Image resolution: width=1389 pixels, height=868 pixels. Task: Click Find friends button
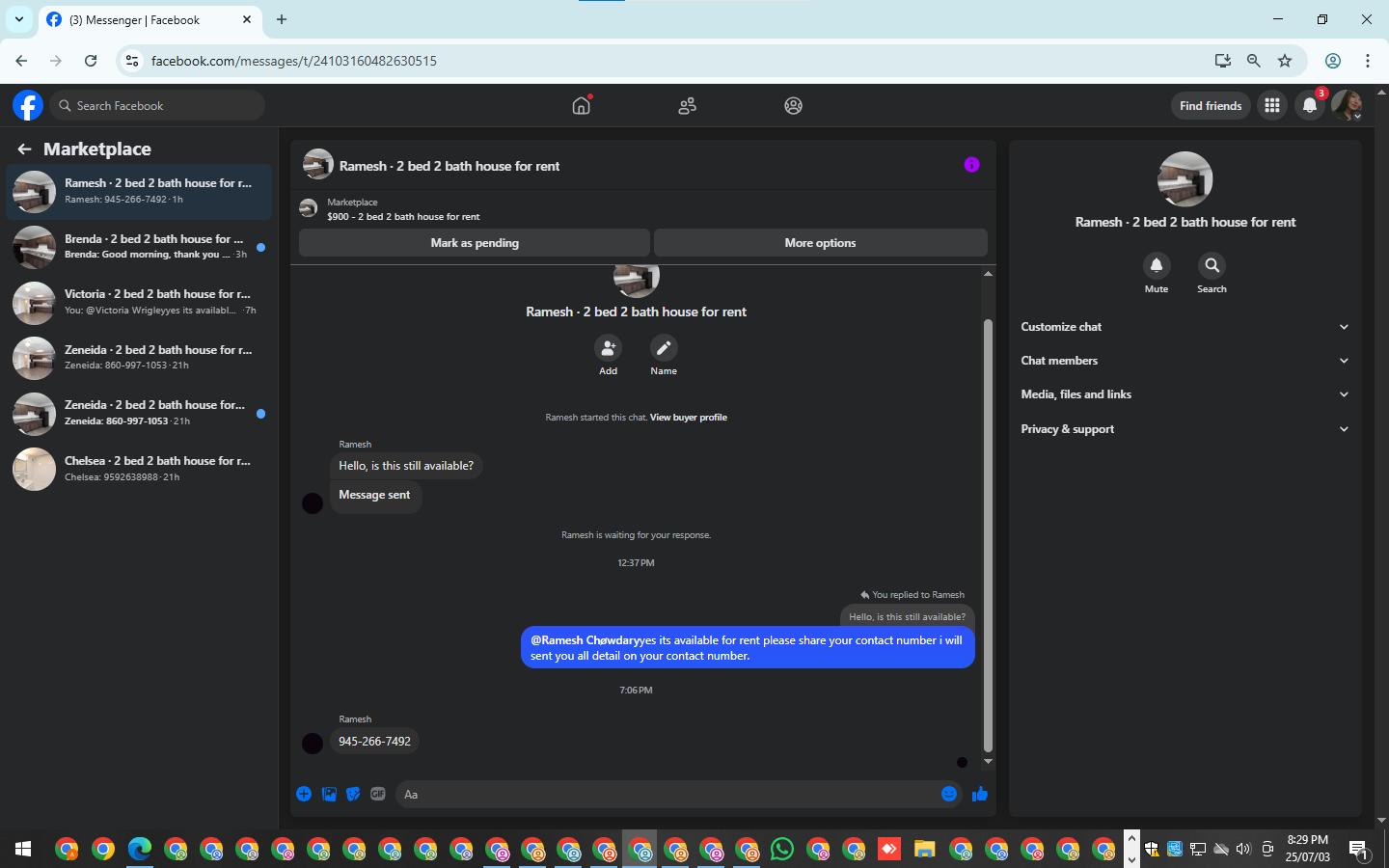click(1211, 106)
